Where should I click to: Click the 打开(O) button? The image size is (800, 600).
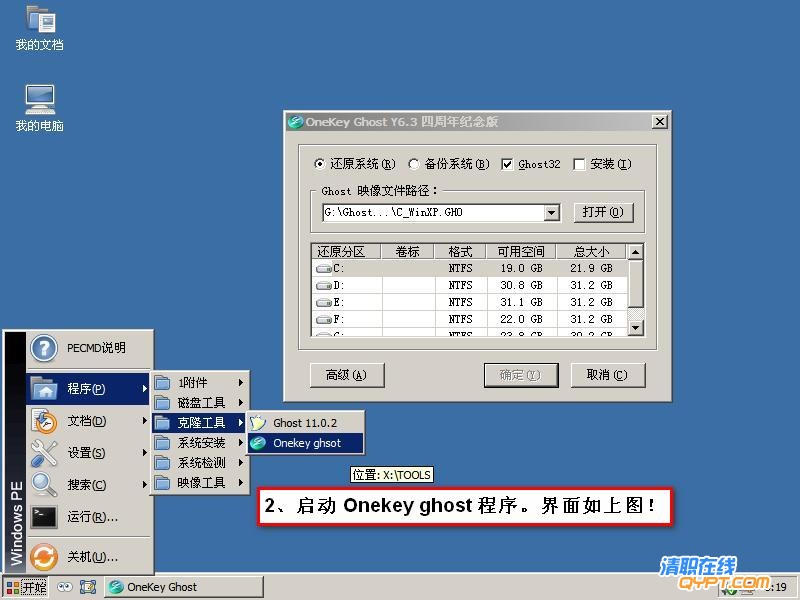[x=603, y=212]
